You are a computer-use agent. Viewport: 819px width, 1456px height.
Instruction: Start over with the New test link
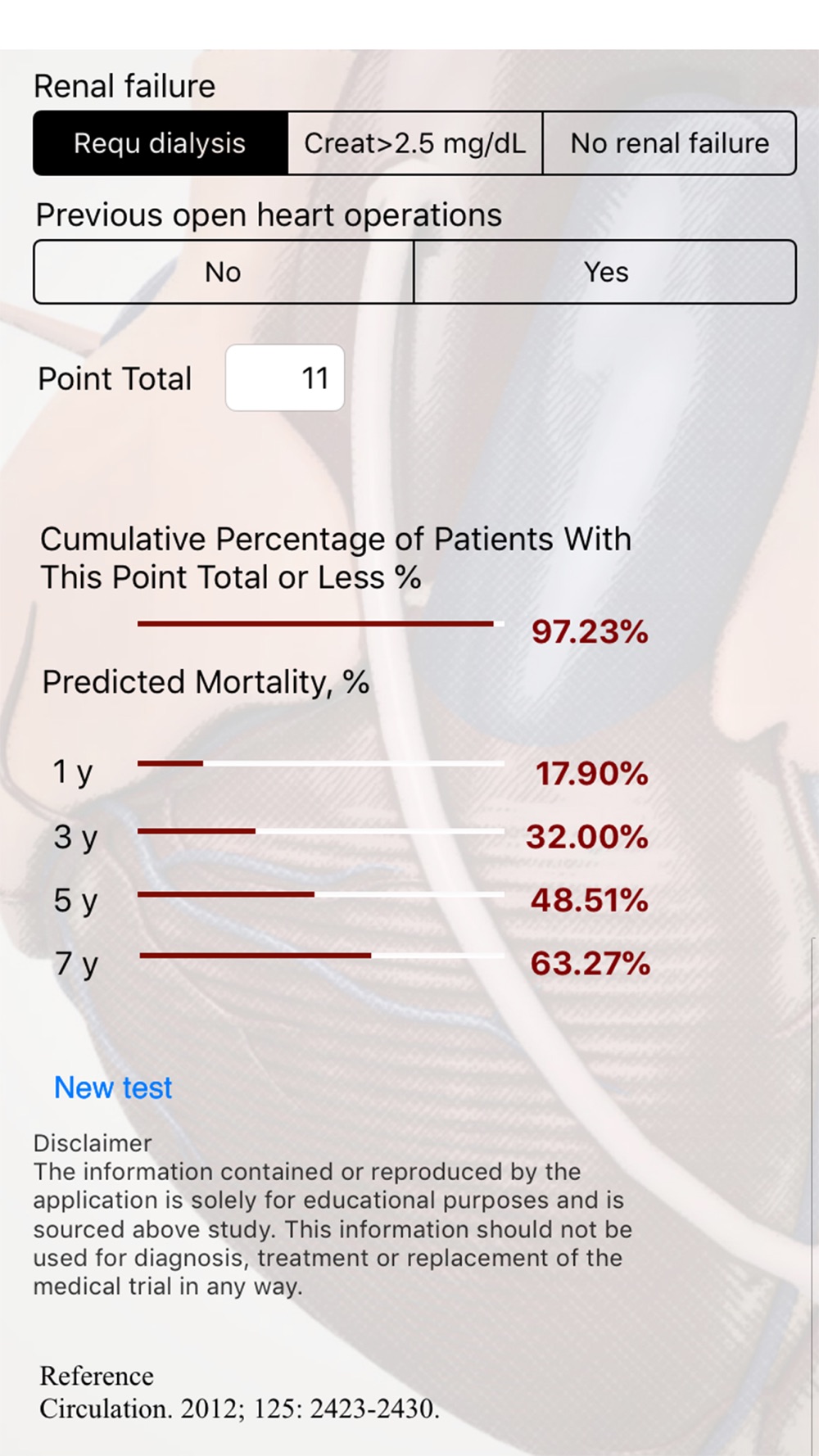113,1087
